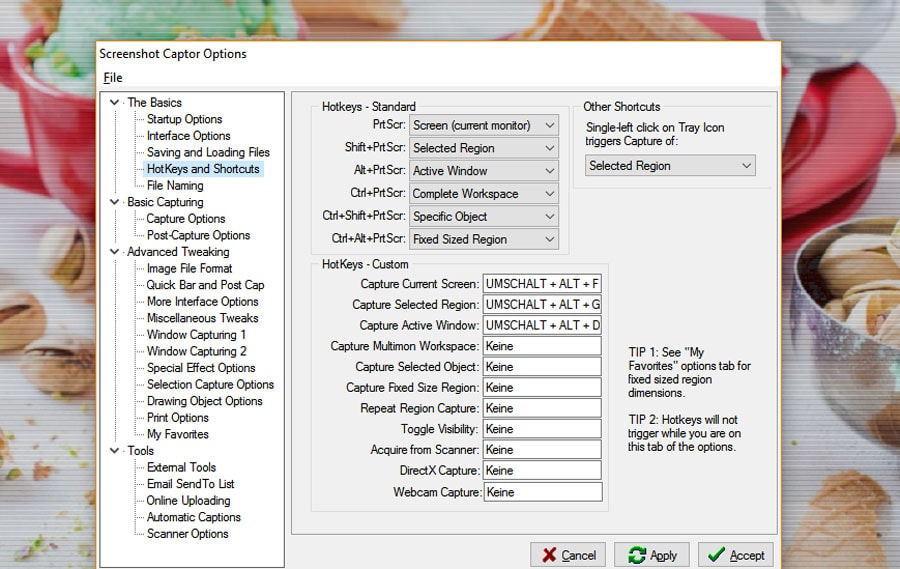Collapse the Advanced Tweaking node
This screenshot has width=900, height=569.
[114, 251]
